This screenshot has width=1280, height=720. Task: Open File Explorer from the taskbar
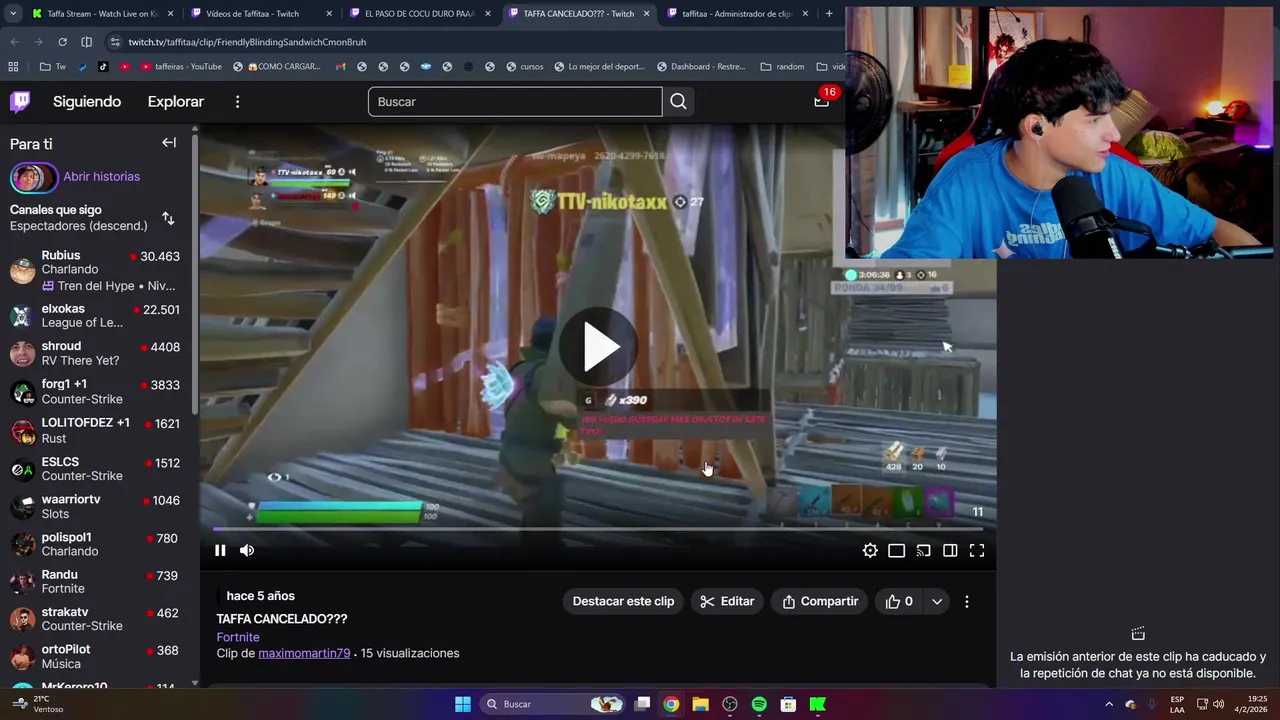700,704
